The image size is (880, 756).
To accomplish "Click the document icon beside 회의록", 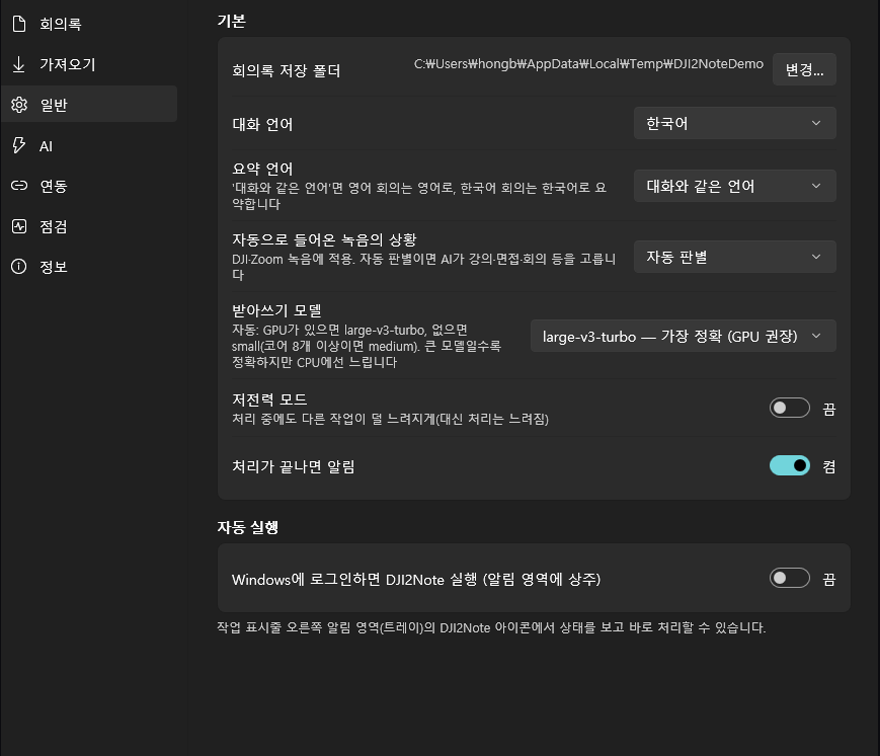I will click(x=19, y=24).
